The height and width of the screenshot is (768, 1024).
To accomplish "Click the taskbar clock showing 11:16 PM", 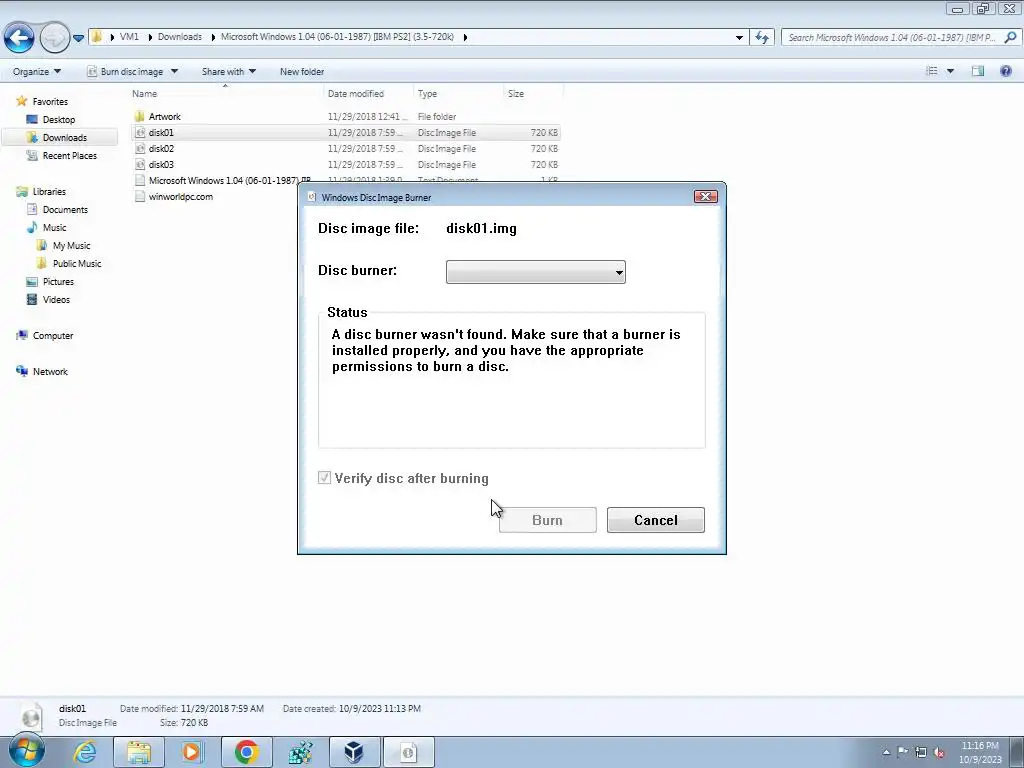I will pyautogui.click(x=980, y=752).
